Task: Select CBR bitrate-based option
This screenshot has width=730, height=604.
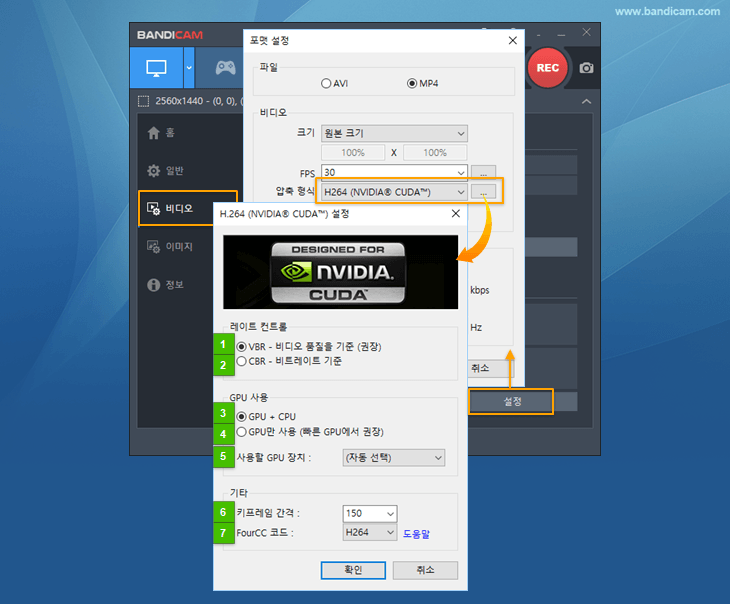Action: pos(289,361)
